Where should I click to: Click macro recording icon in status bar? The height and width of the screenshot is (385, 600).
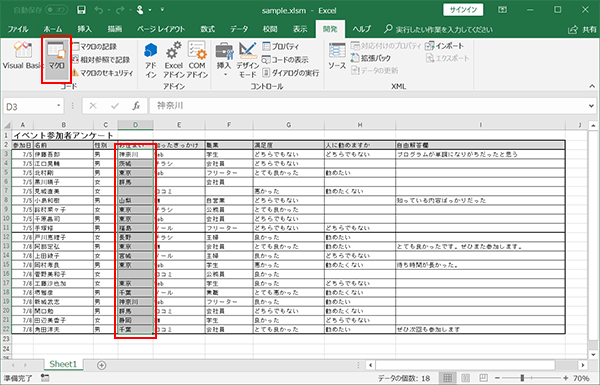pyautogui.click(x=45, y=378)
